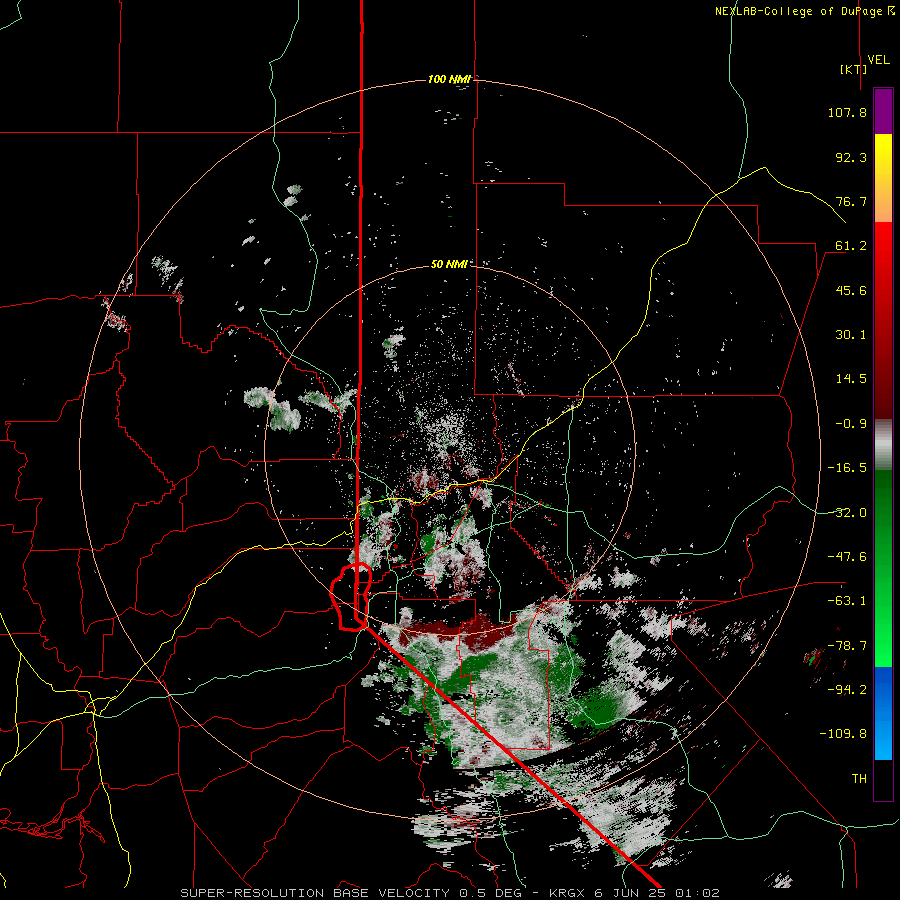Click the -109.8 legend value
Viewport: 900px width, 900px height.
point(843,734)
